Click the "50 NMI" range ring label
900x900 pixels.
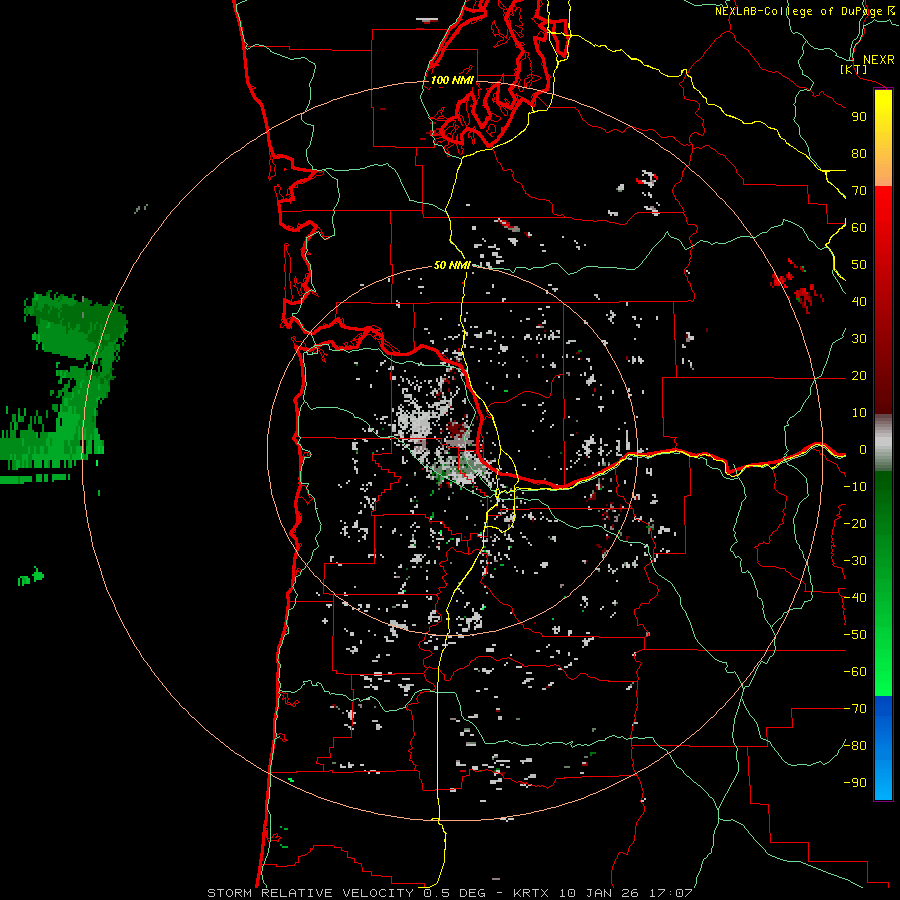point(452,265)
